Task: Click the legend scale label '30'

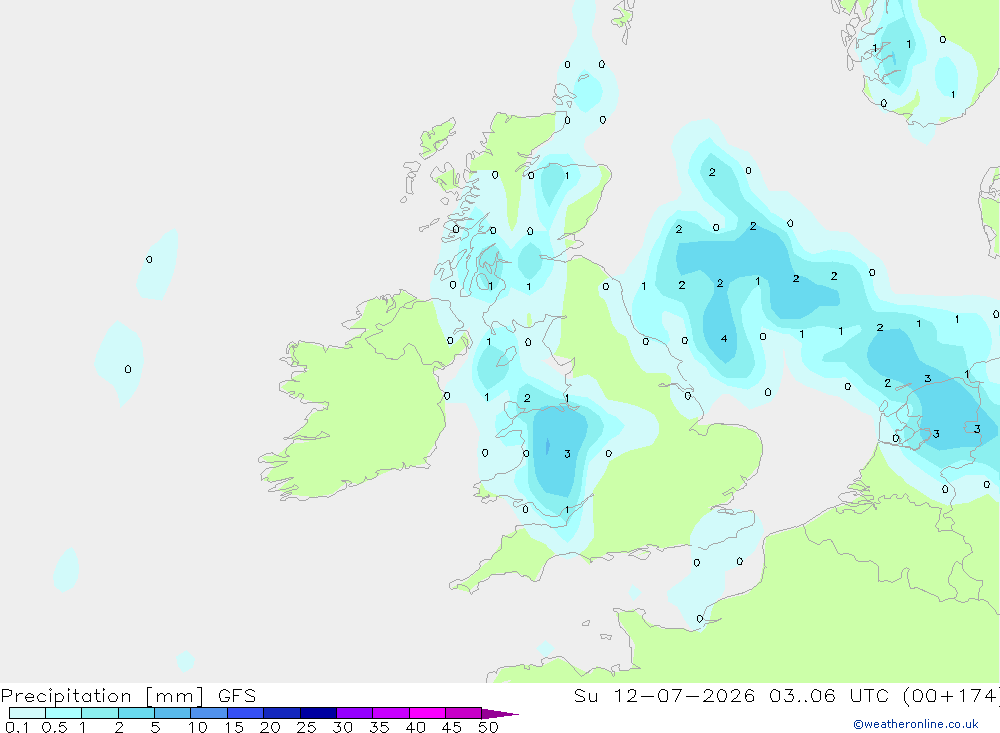Action: click(x=342, y=727)
